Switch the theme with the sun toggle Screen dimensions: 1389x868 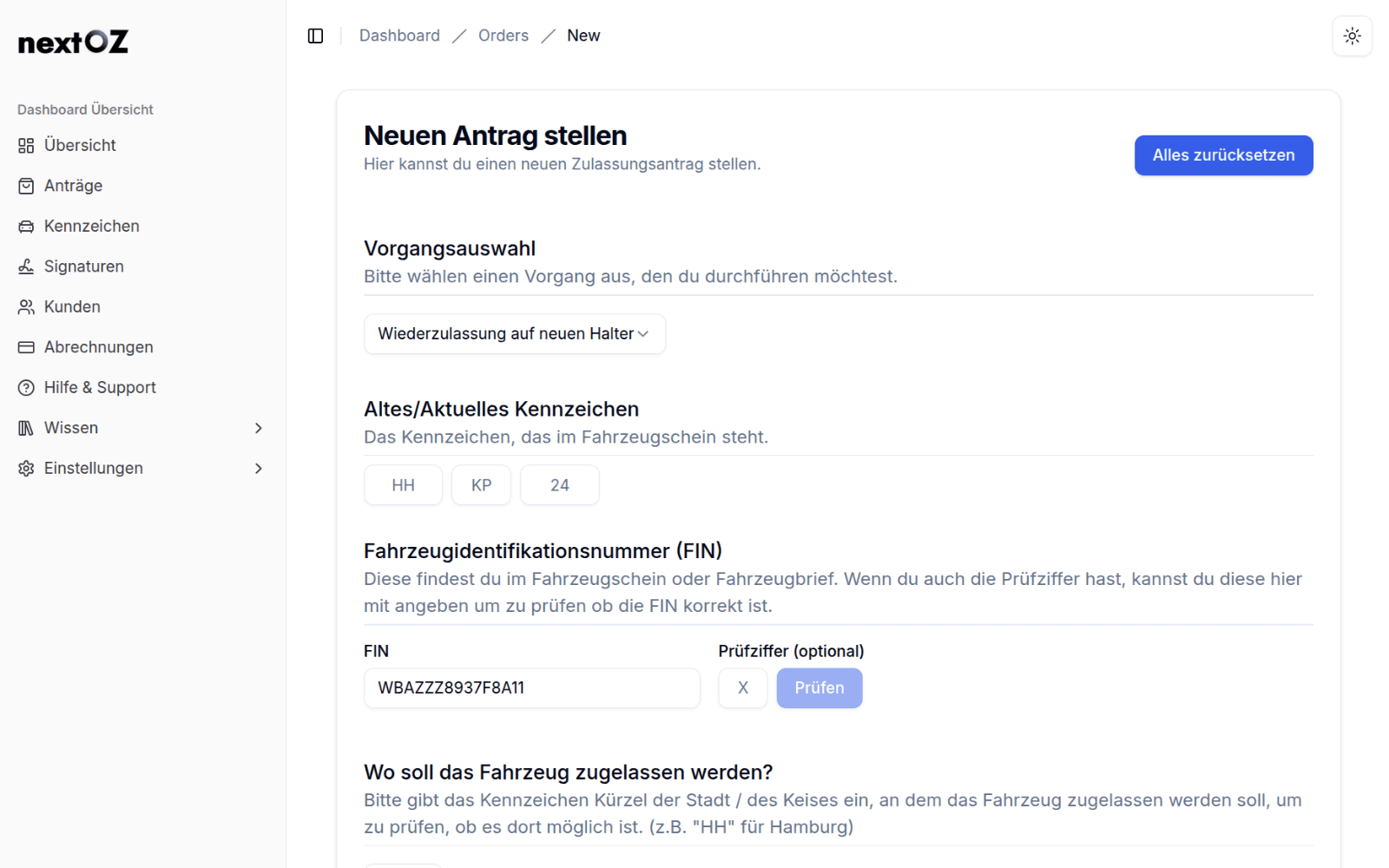coord(1352,36)
